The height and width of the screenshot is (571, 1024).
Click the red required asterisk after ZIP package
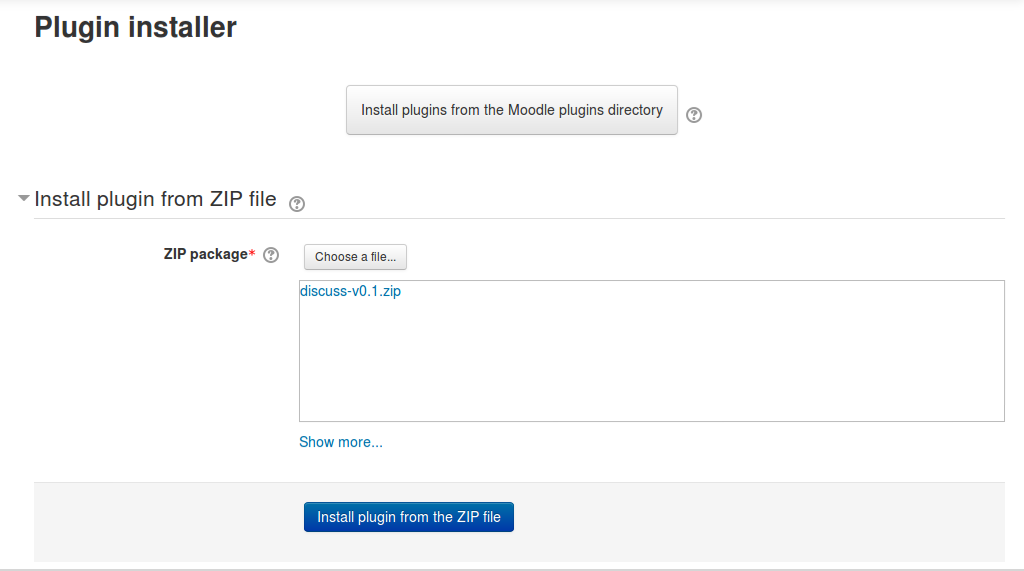(252, 253)
